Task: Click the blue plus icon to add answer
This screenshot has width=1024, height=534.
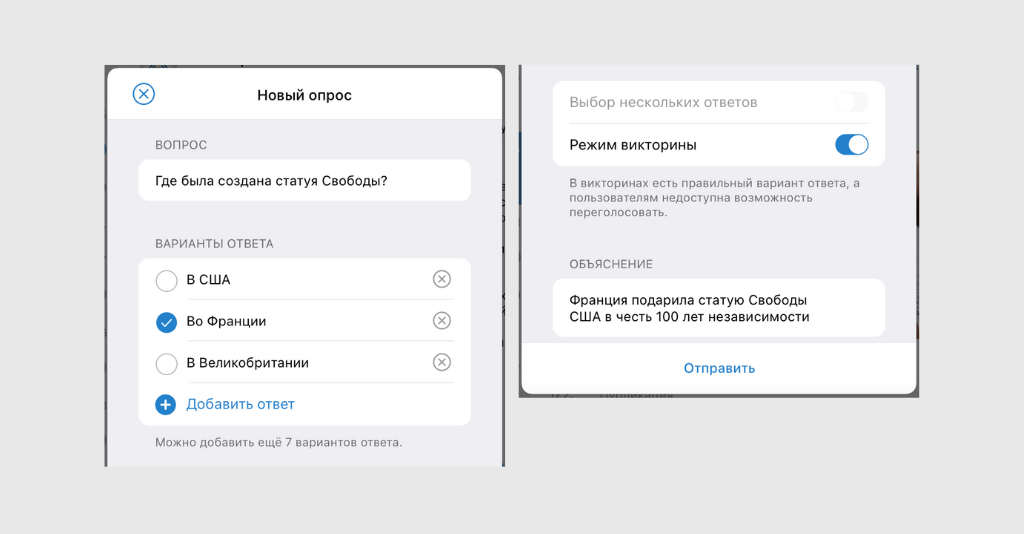Action: click(166, 404)
